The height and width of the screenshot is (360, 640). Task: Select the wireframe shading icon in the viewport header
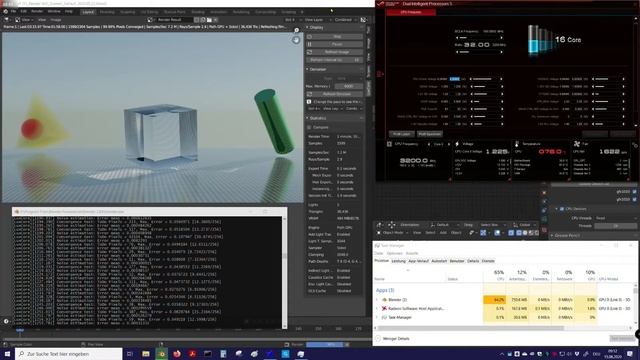[x=519, y=233]
